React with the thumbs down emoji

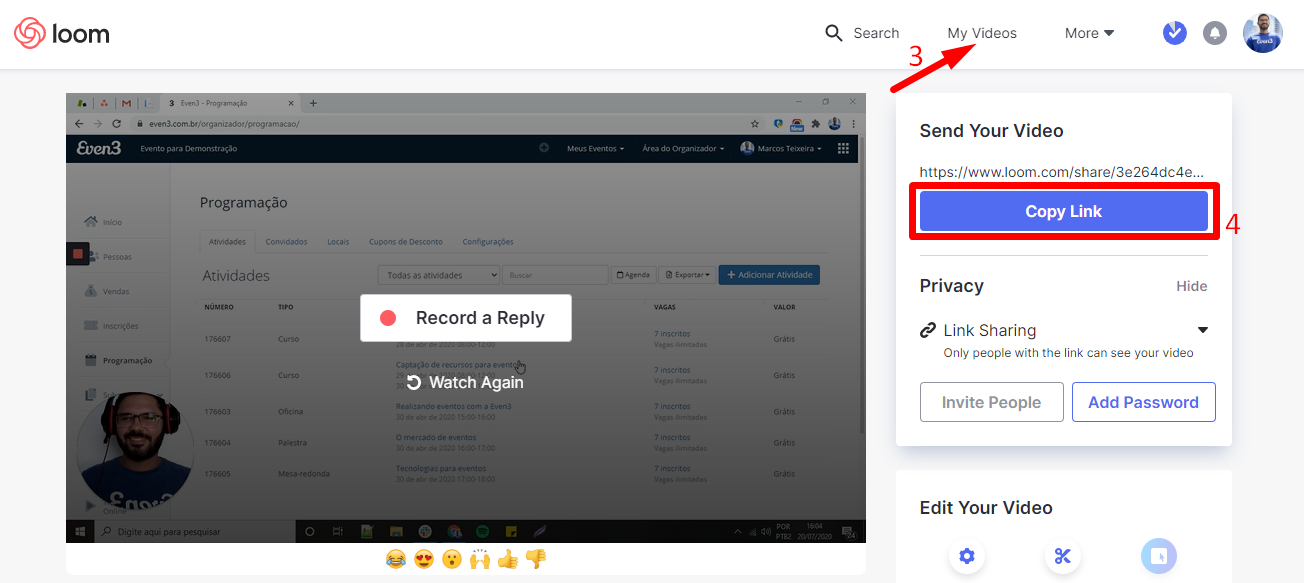click(x=536, y=559)
